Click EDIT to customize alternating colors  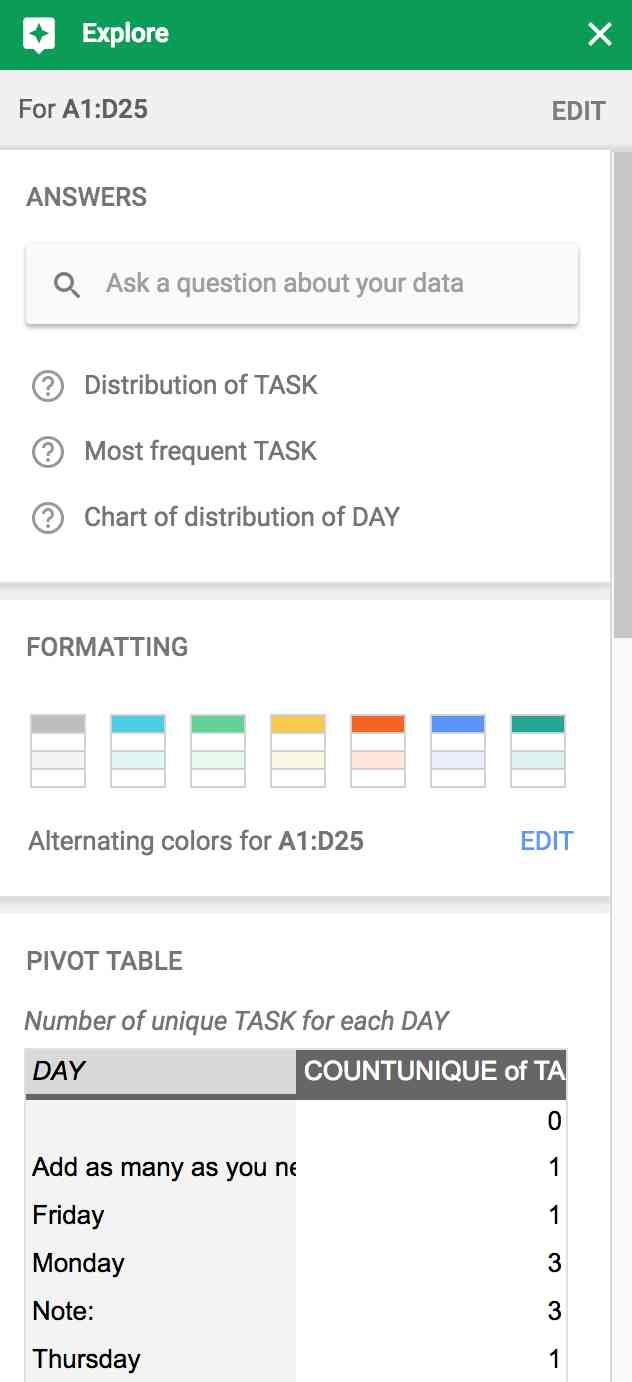[x=546, y=841]
